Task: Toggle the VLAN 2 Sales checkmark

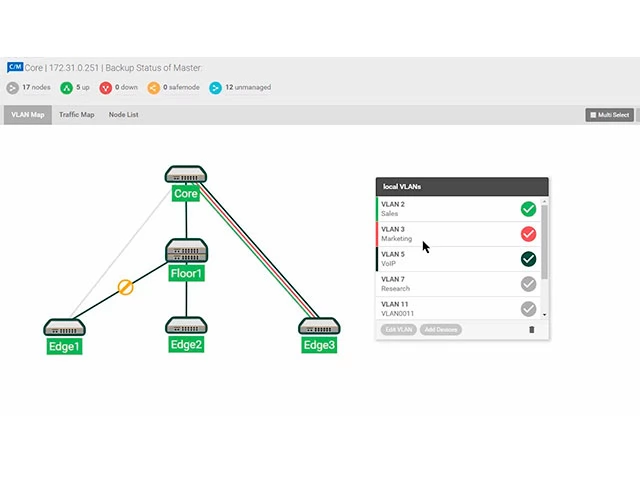Action: (528, 209)
